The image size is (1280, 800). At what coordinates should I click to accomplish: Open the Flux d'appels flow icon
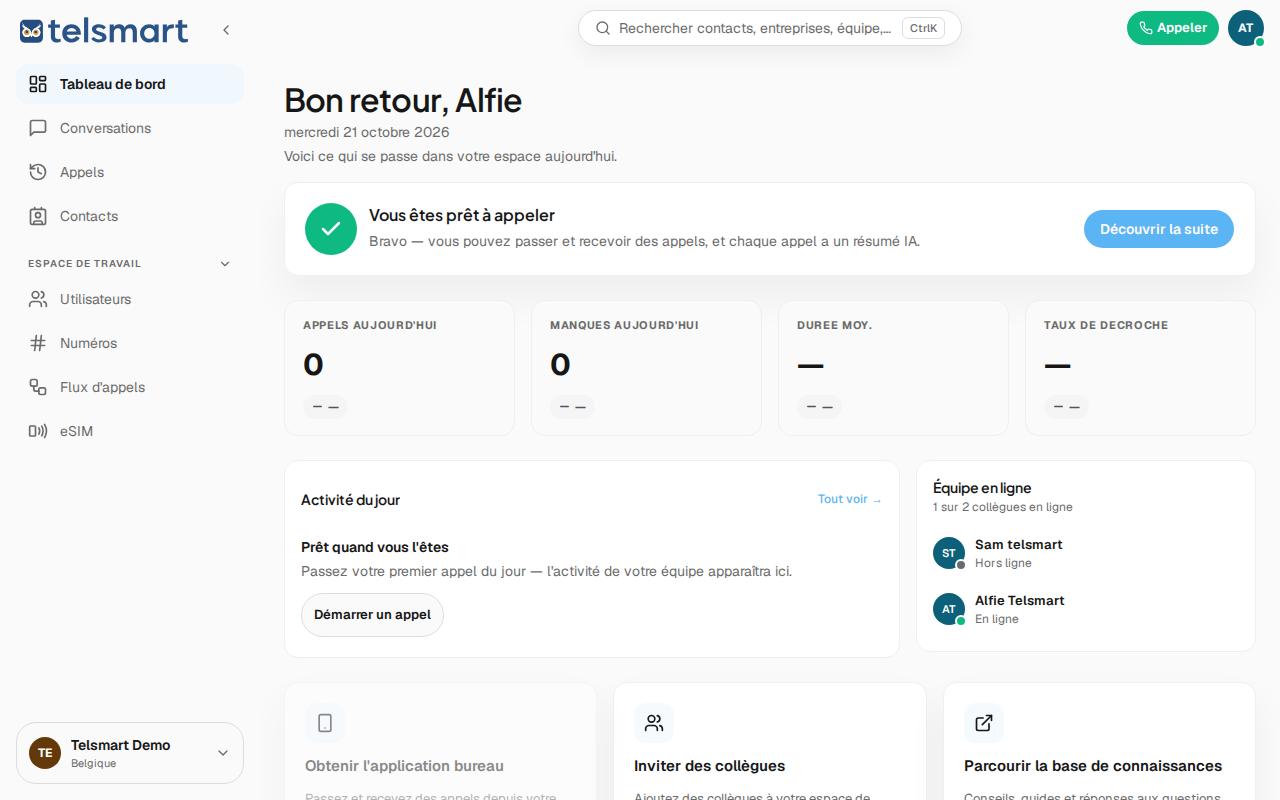click(38, 387)
